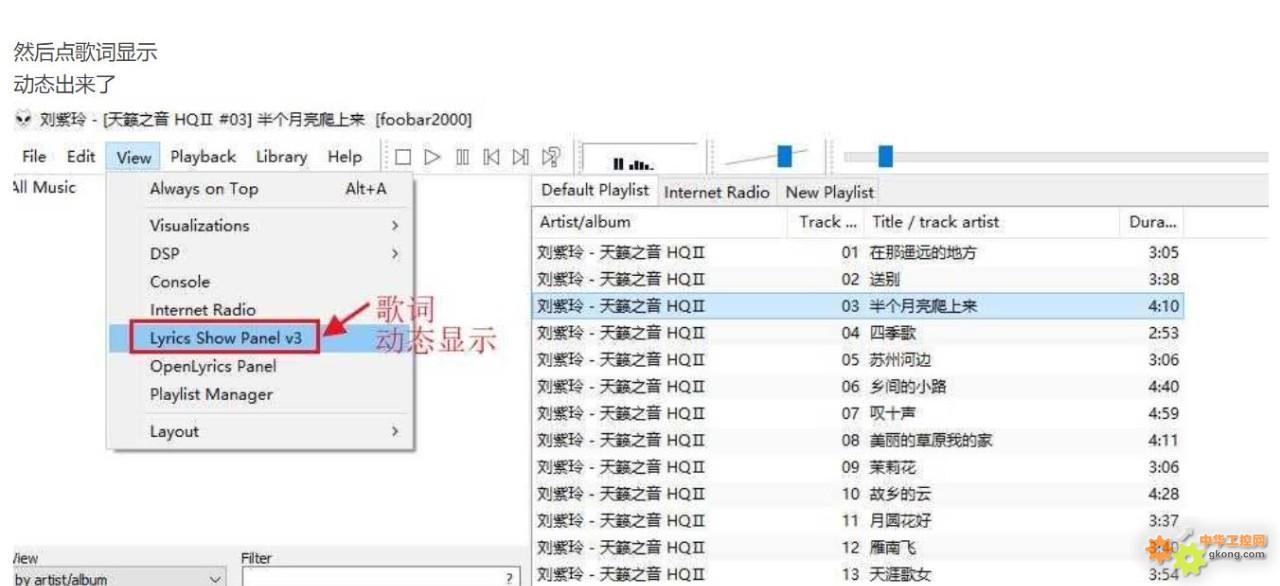The image size is (1280, 586).
Task: Click the Stop playback button
Action: [403, 157]
